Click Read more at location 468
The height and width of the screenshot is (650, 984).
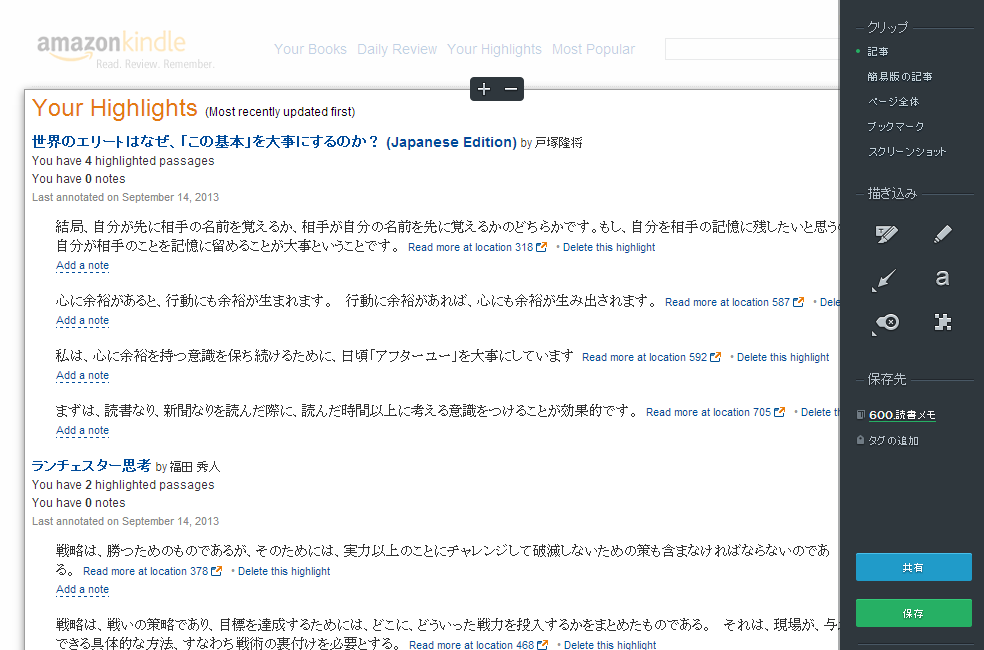[x=471, y=644]
